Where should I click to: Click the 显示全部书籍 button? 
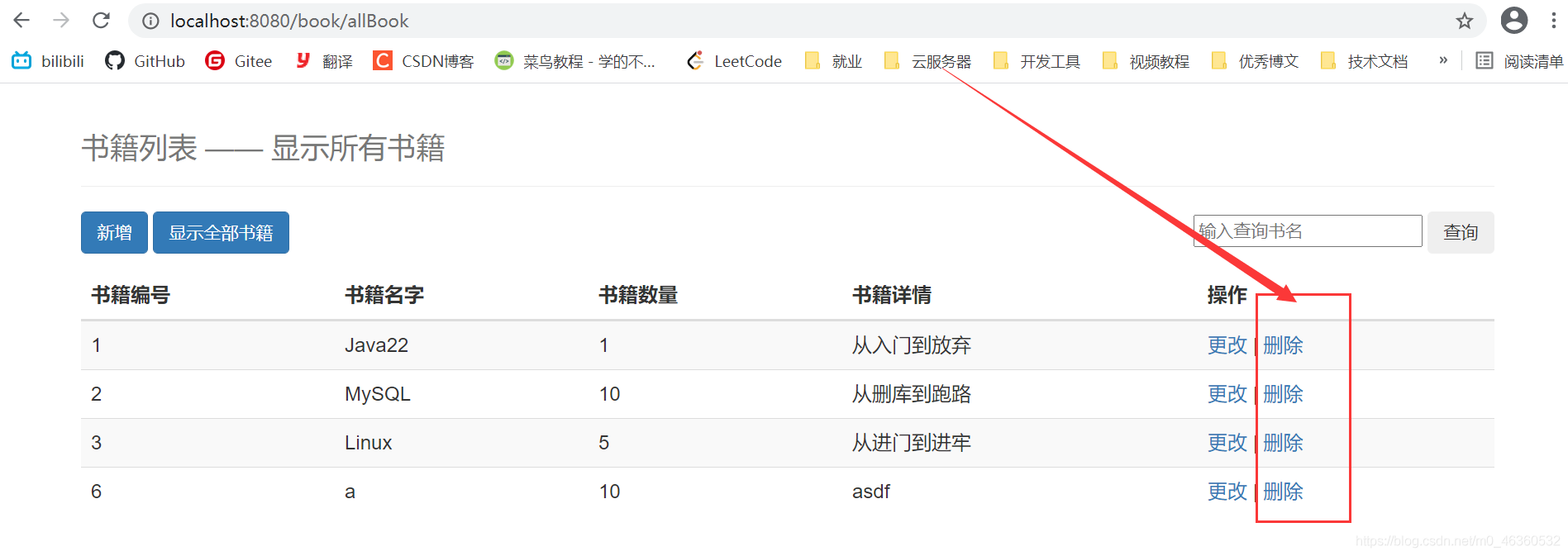tap(221, 232)
